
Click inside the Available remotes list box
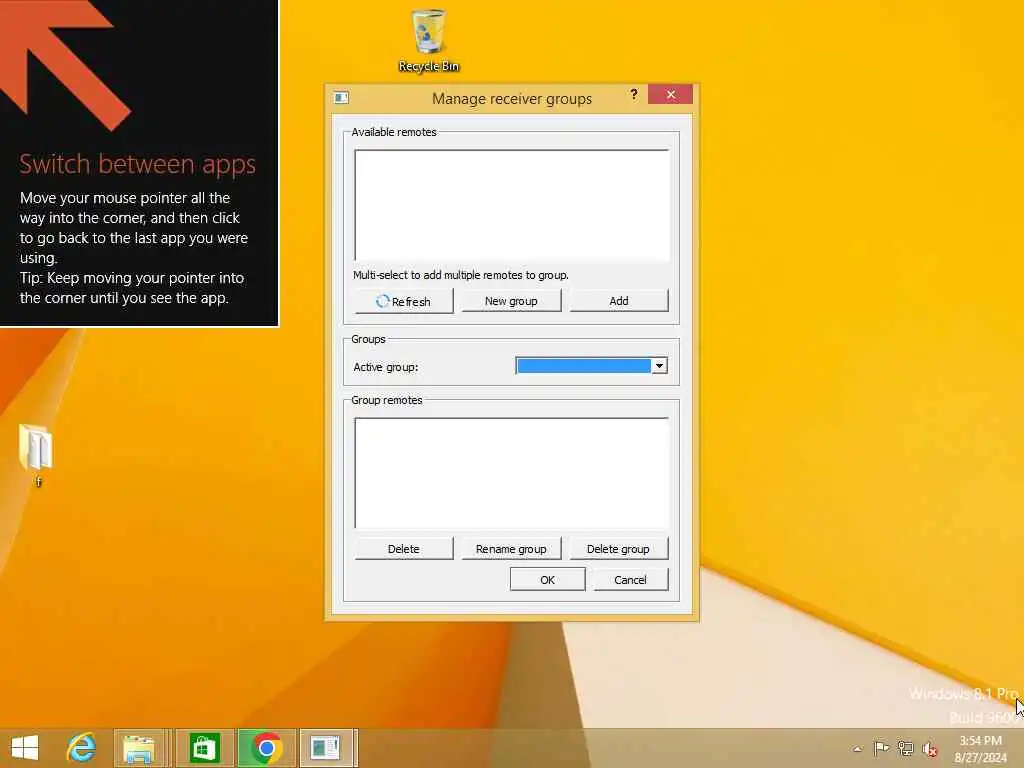click(512, 206)
